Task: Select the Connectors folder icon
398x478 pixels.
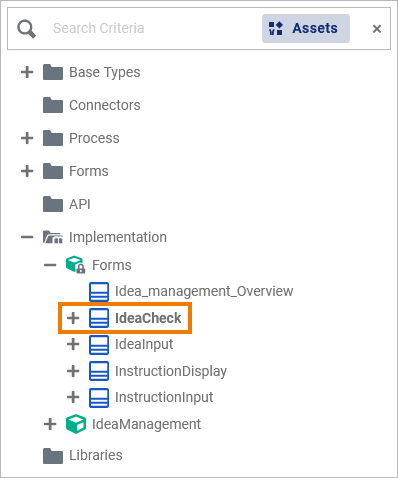Action: (53, 105)
